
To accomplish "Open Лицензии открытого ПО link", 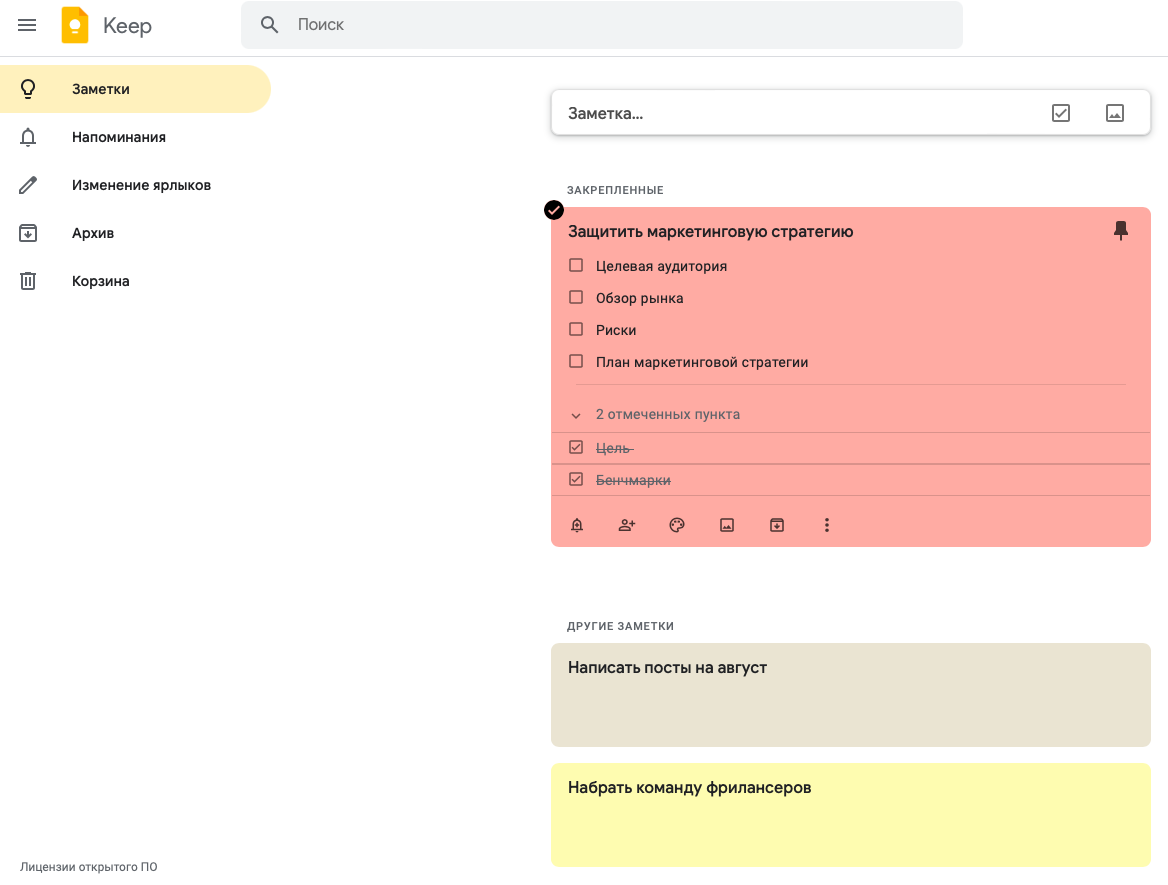I will pos(89,867).
